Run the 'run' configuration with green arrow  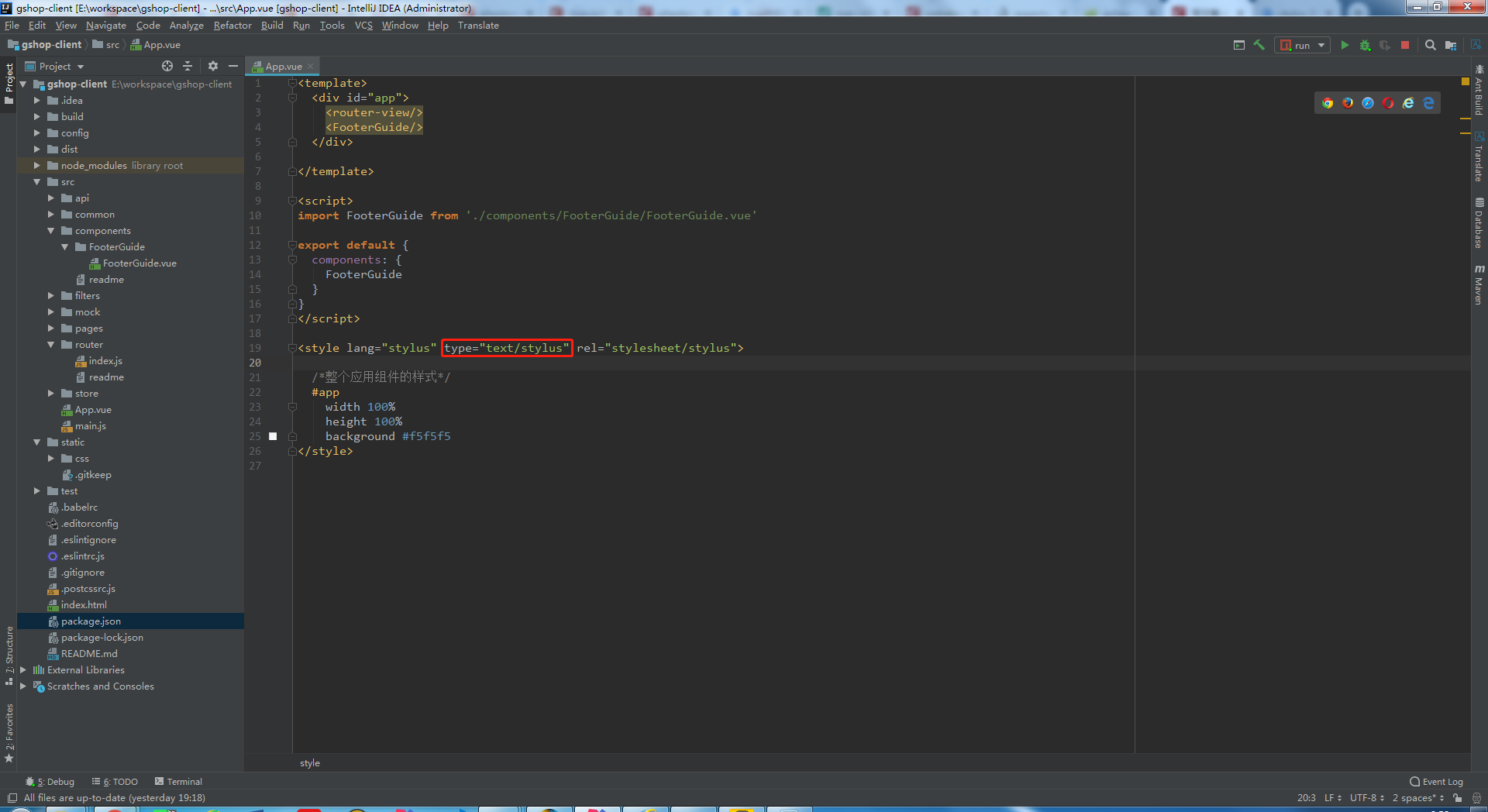pos(1345,45)
